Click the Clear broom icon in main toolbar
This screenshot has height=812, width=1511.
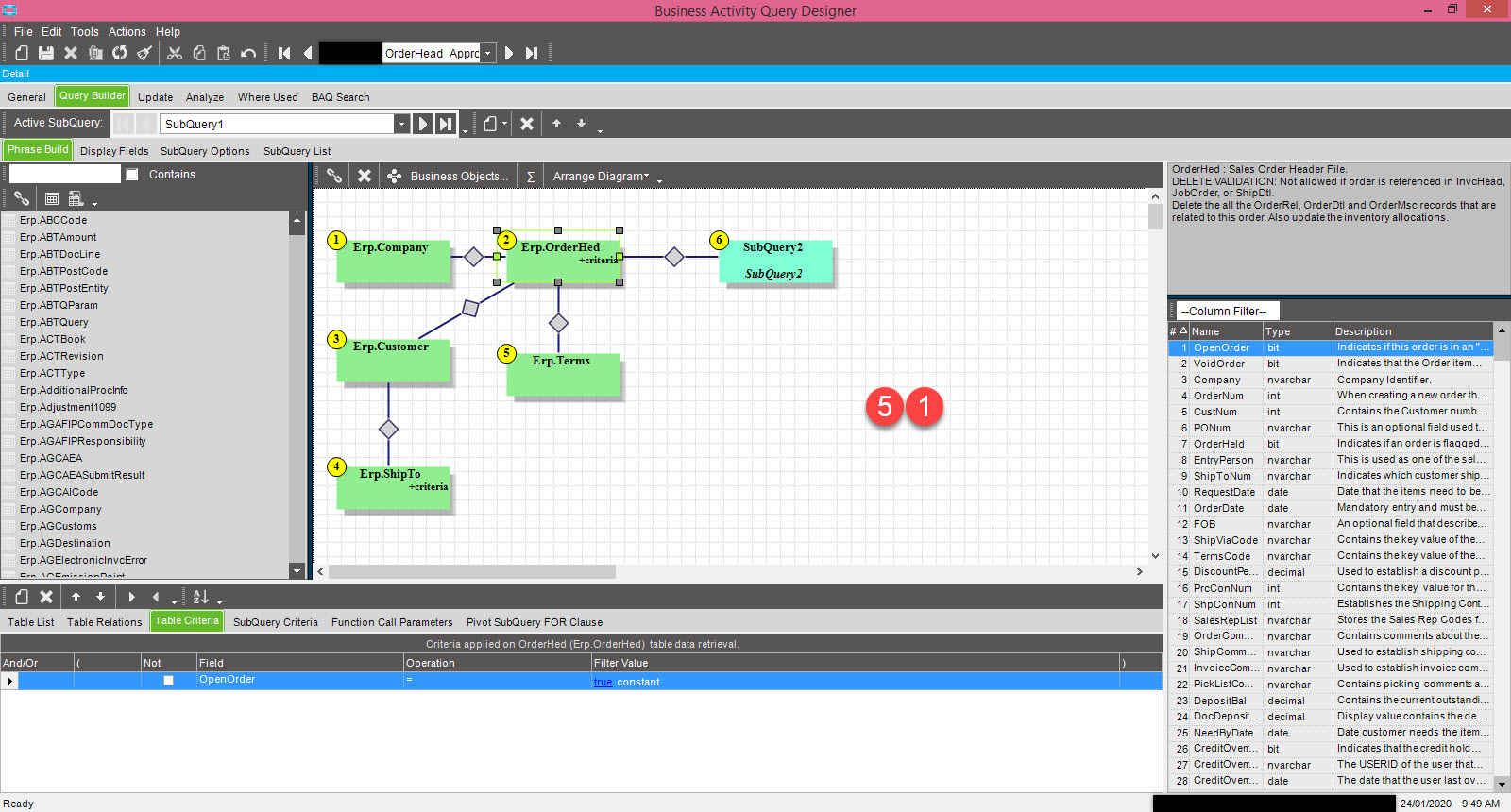(144, 53)
